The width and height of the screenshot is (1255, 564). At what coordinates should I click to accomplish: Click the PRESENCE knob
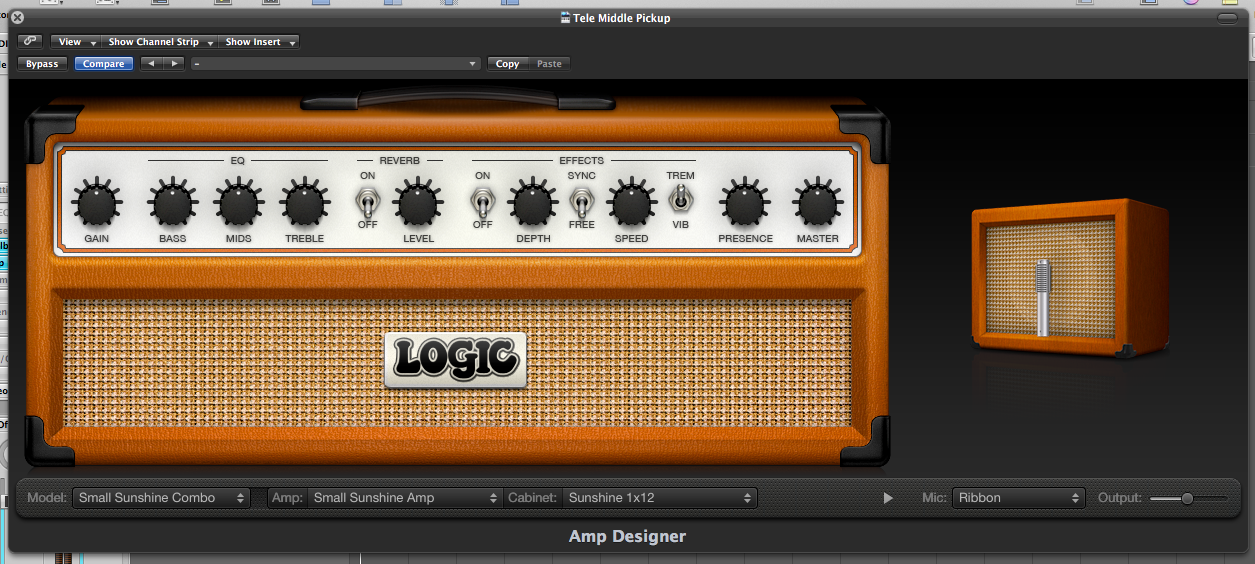(x=745, y=205)
